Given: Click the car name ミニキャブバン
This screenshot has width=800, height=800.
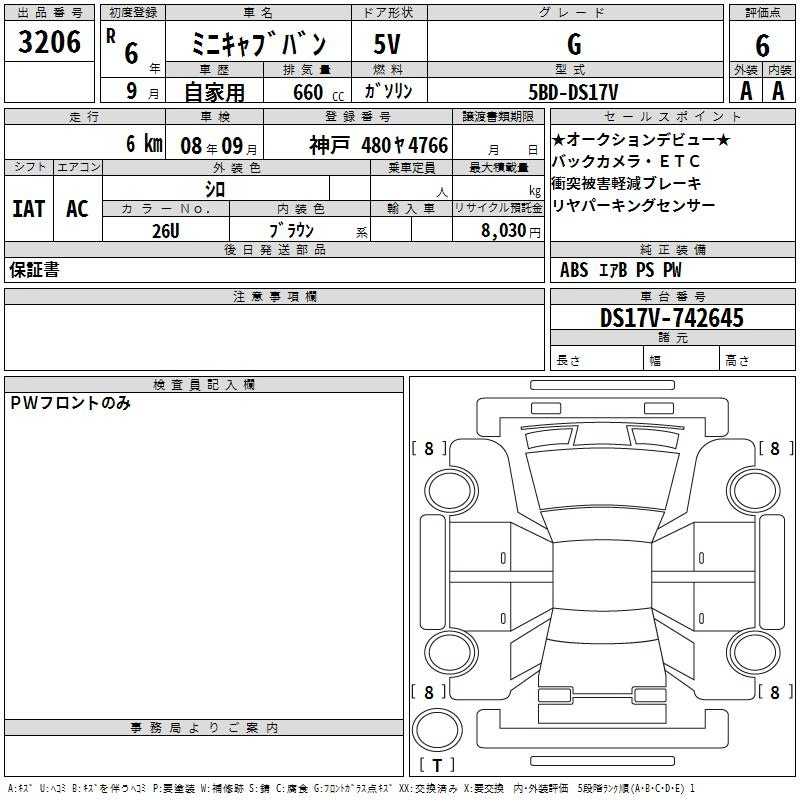Looking at the screenshot, I should (258, 44).
